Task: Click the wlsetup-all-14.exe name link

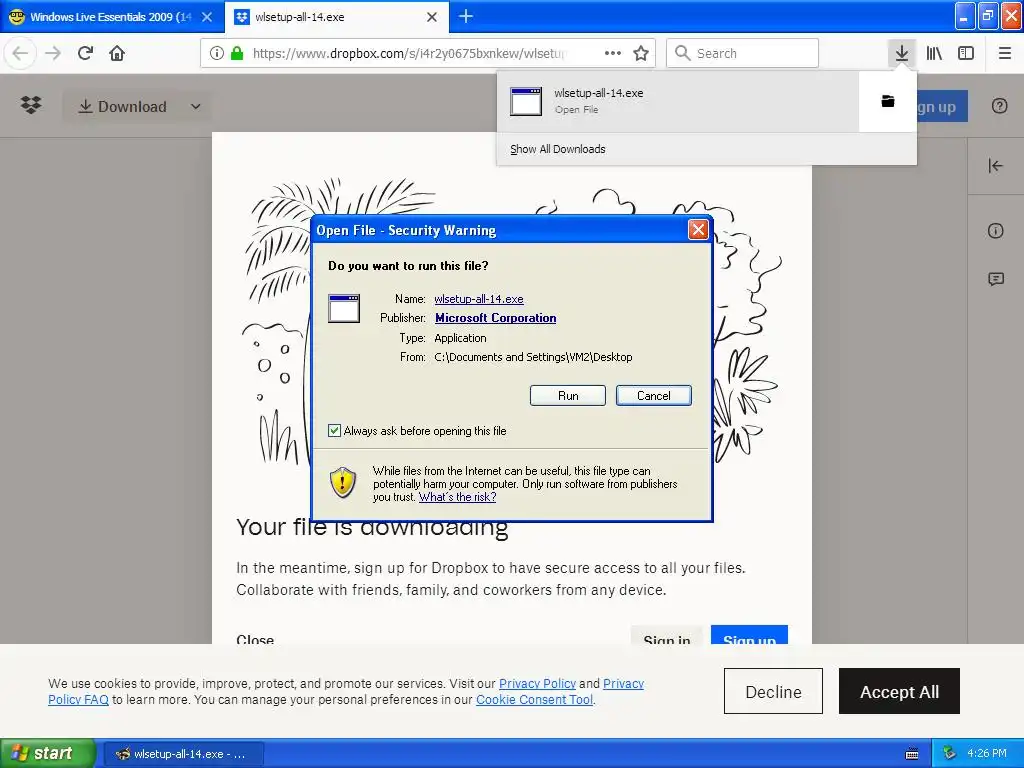Action: 479,299
